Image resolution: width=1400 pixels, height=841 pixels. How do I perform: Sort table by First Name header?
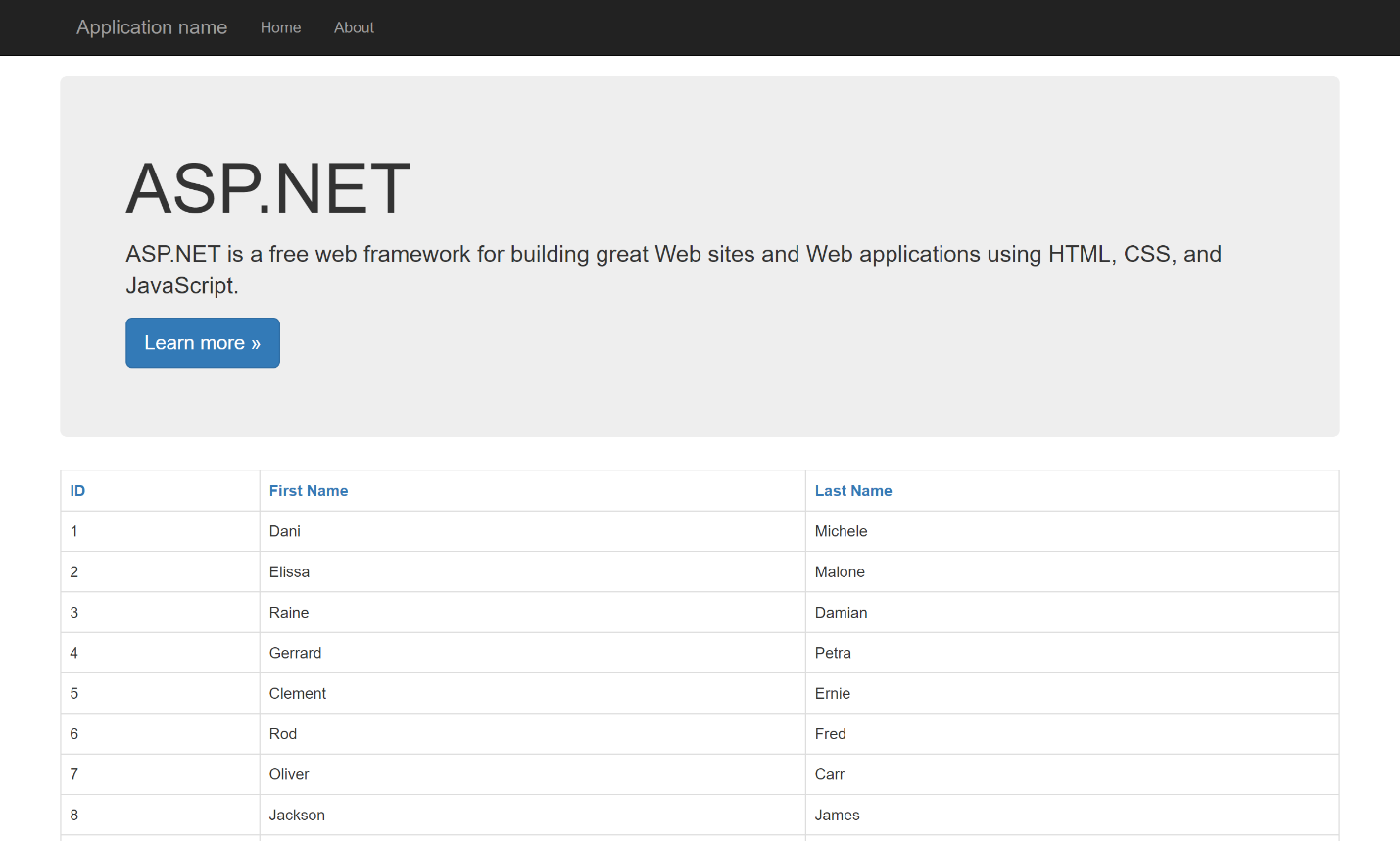click(309, 491)
